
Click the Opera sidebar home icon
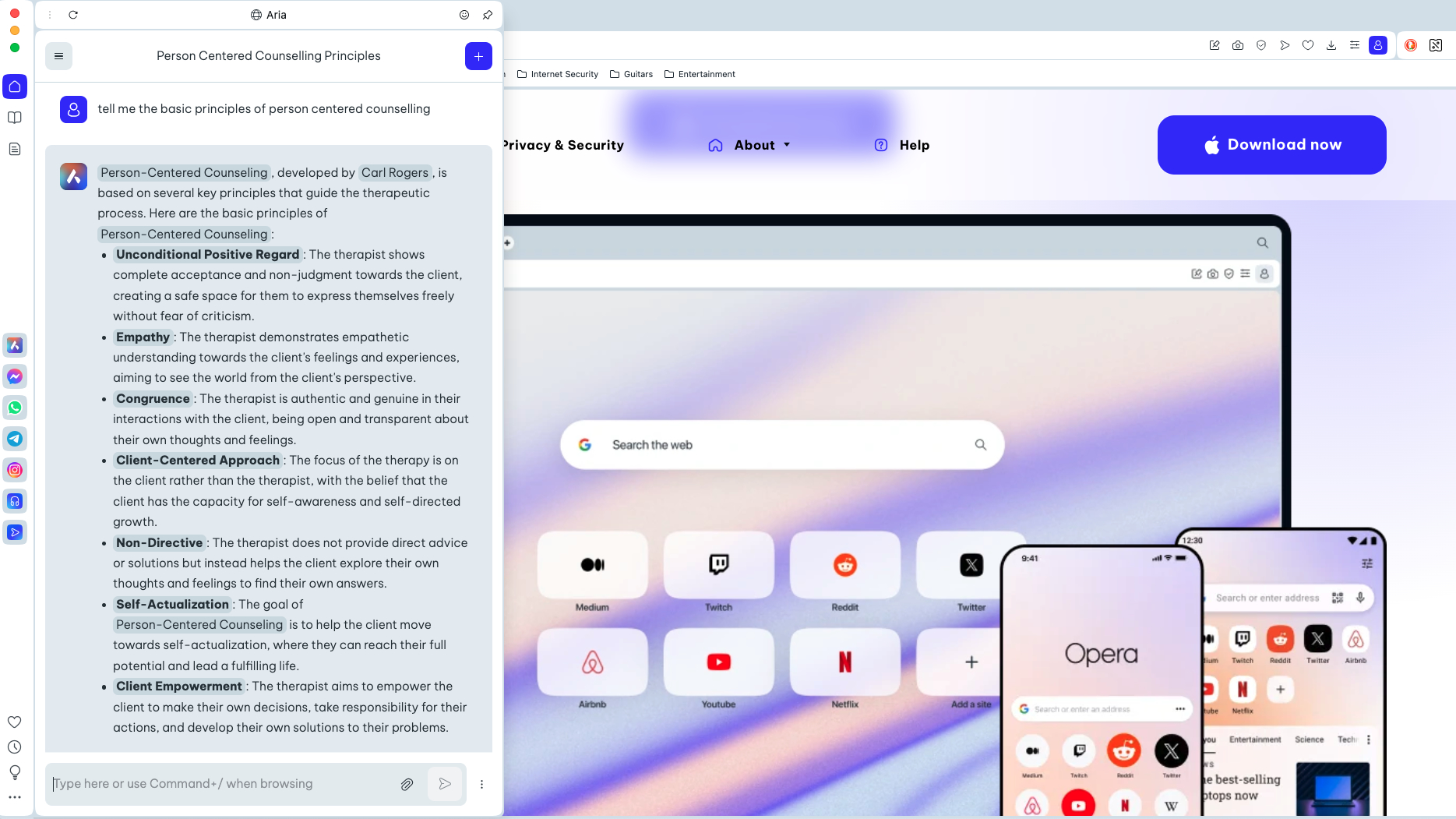15,86
